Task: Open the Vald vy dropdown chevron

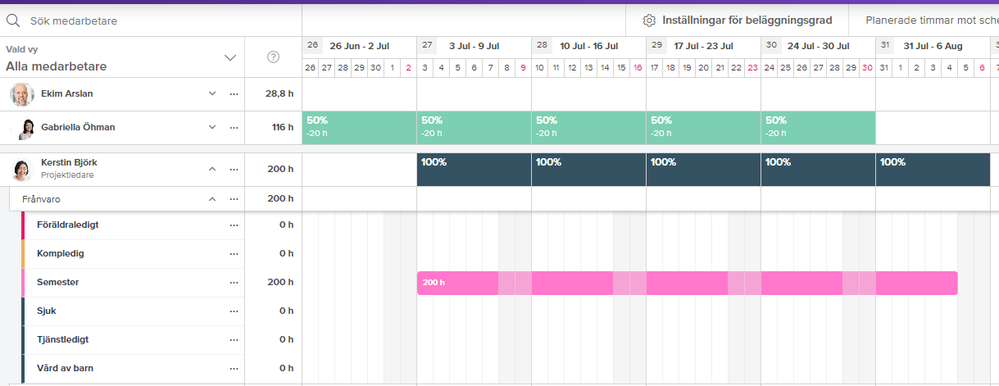Action: (231, 58)
